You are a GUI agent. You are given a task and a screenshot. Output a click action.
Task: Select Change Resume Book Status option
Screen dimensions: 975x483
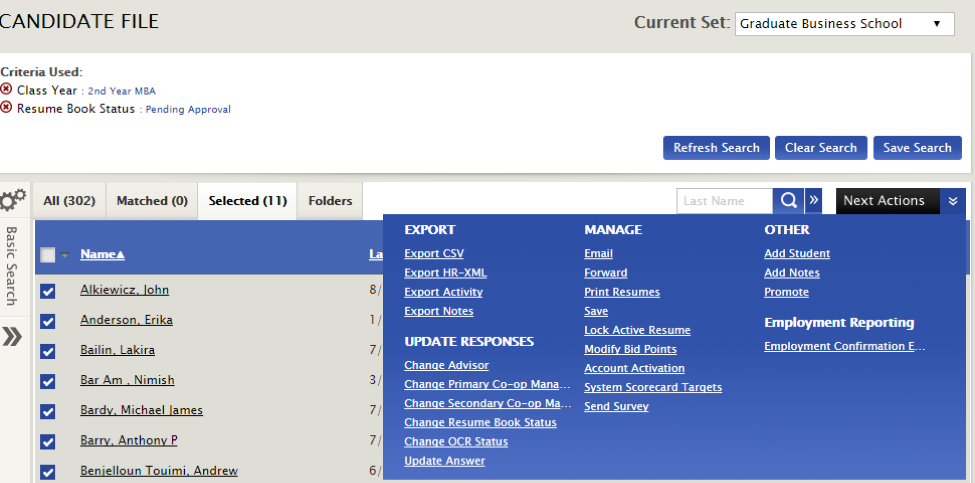[481, 423]
